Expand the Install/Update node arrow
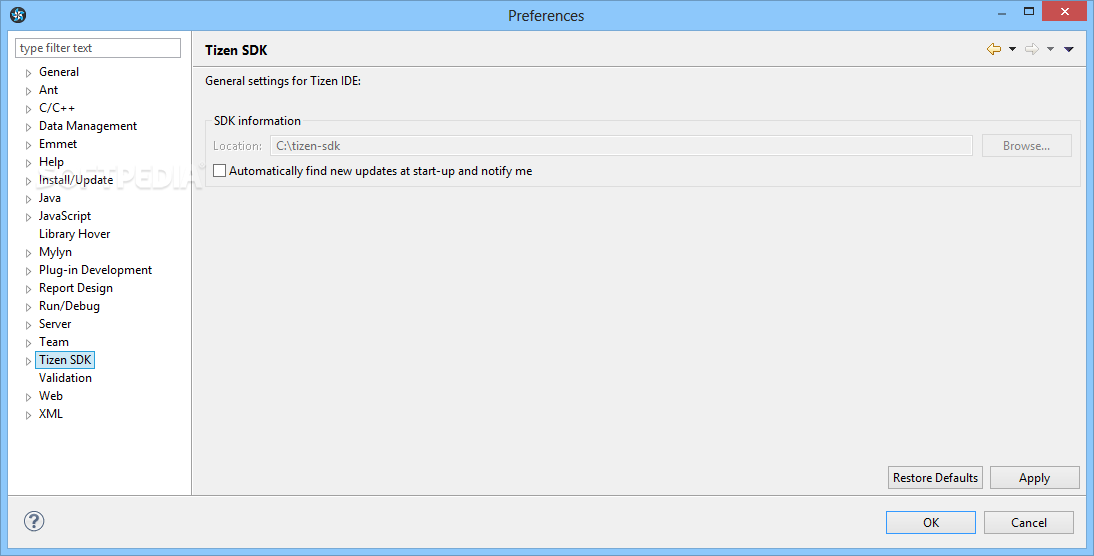Image resolution: width=1094 pixels, height=556 pixels. pos(29,181)
